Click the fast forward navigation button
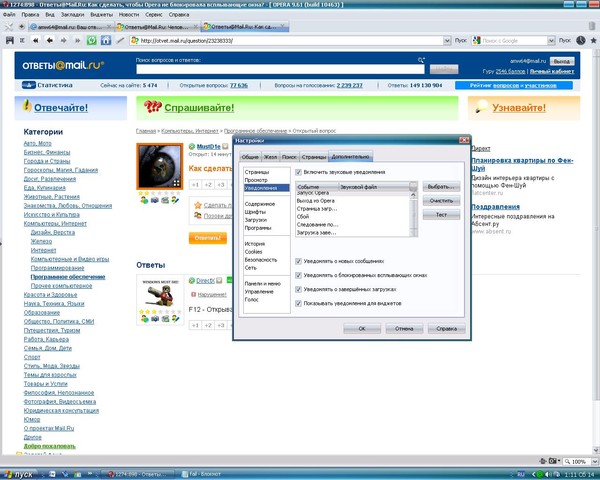The image size is (600, 480). (x=78, y=40)
